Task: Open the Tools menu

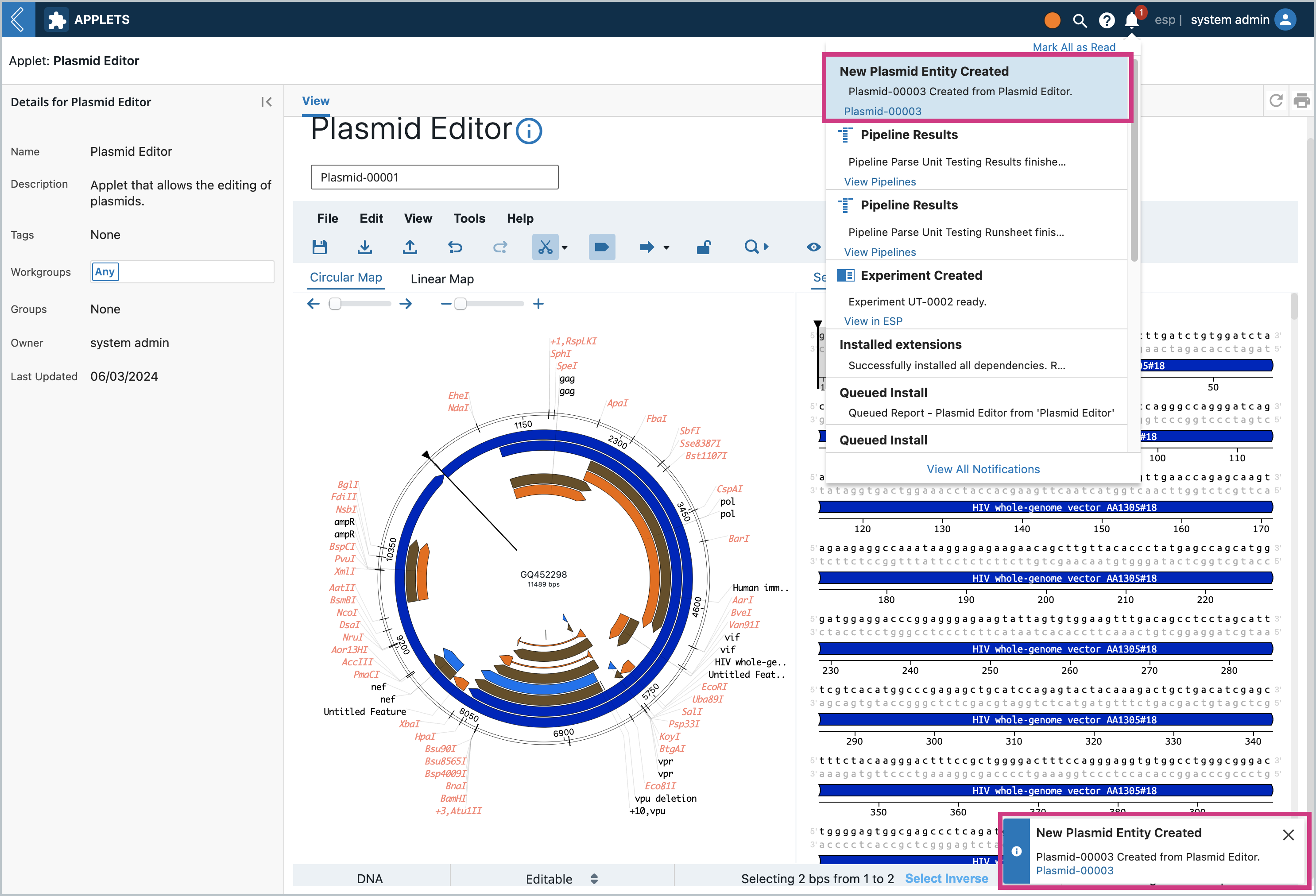Action: (469, 219)
